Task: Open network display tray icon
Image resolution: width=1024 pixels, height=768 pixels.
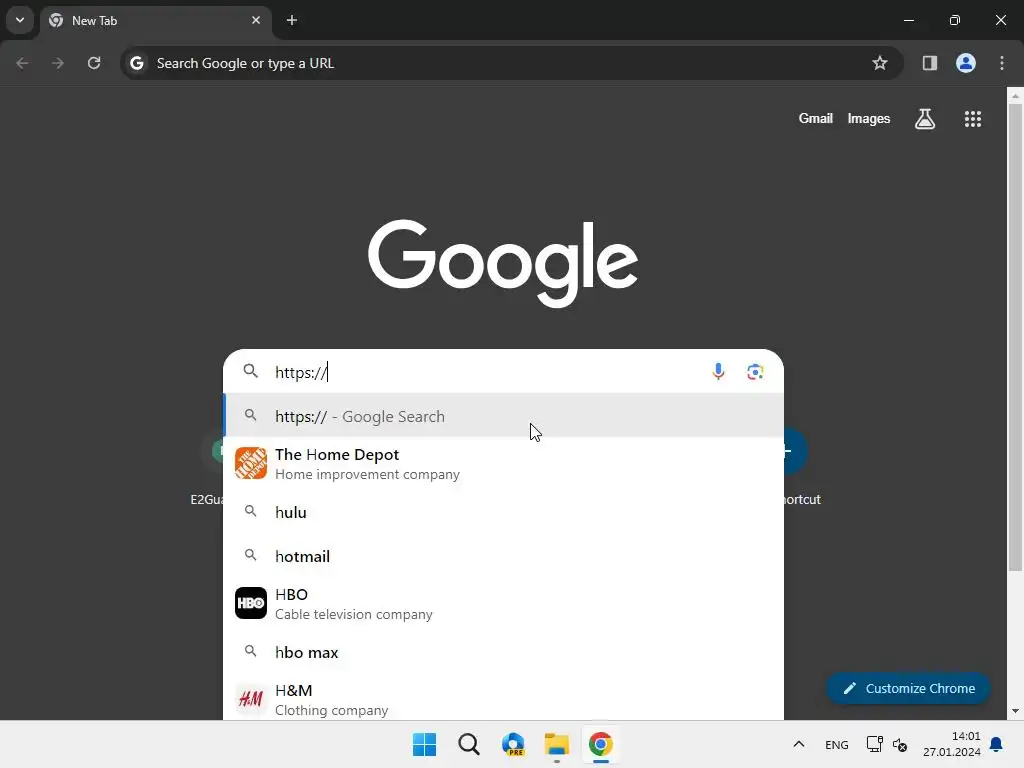Action: [874, 744]
